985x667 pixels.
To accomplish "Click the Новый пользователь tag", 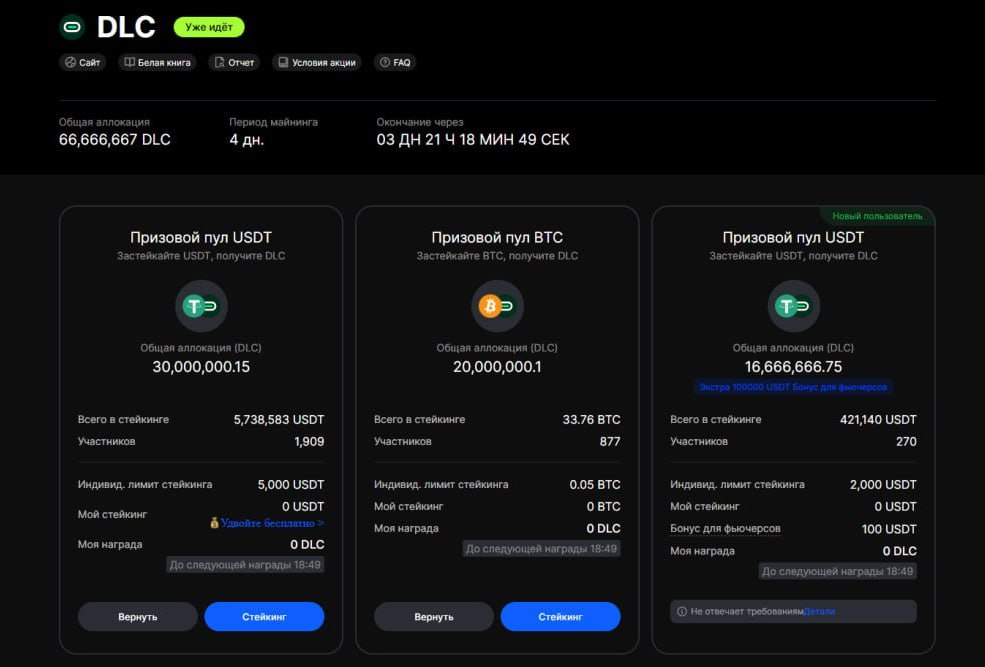I will point(877,216).
